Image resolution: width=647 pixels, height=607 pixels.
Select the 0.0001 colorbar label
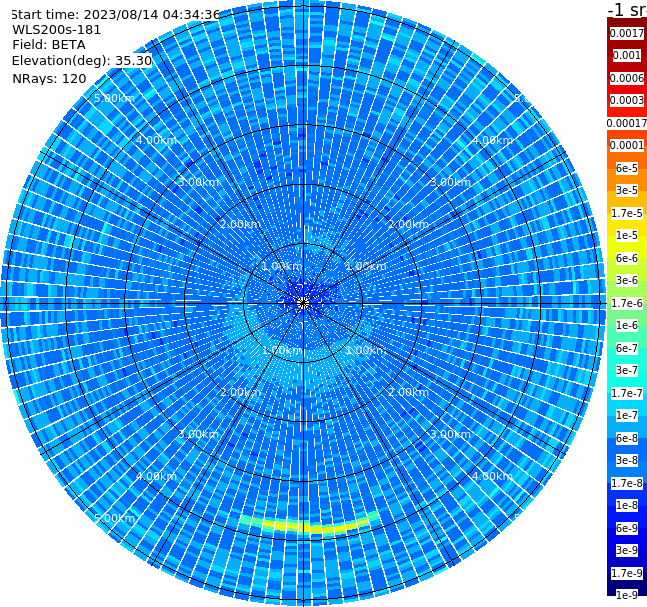tap(627, 145)
